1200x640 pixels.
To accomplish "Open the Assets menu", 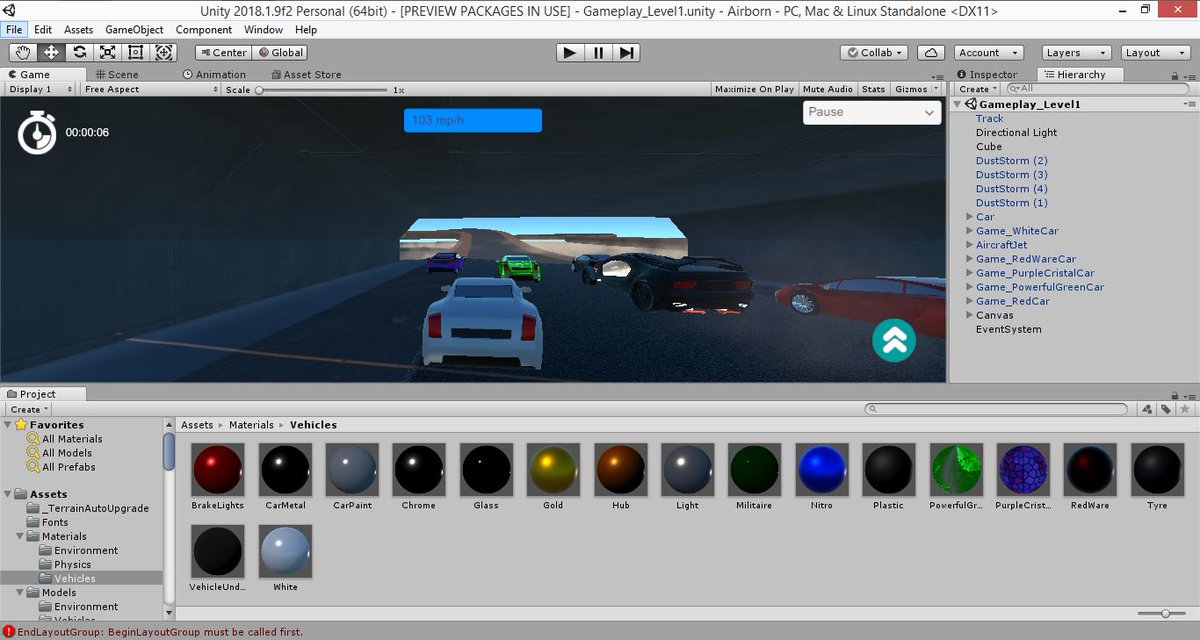I will tap(78, 30).
